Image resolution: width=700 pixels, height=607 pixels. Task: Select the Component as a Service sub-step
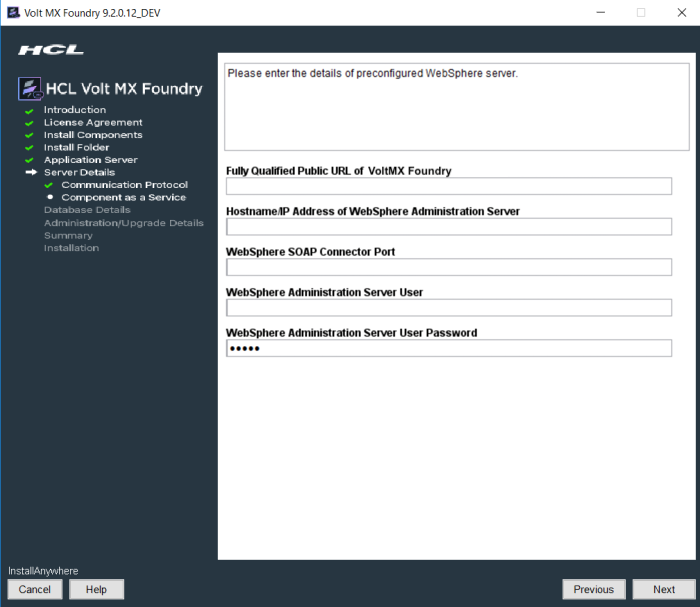pos(124,197)
